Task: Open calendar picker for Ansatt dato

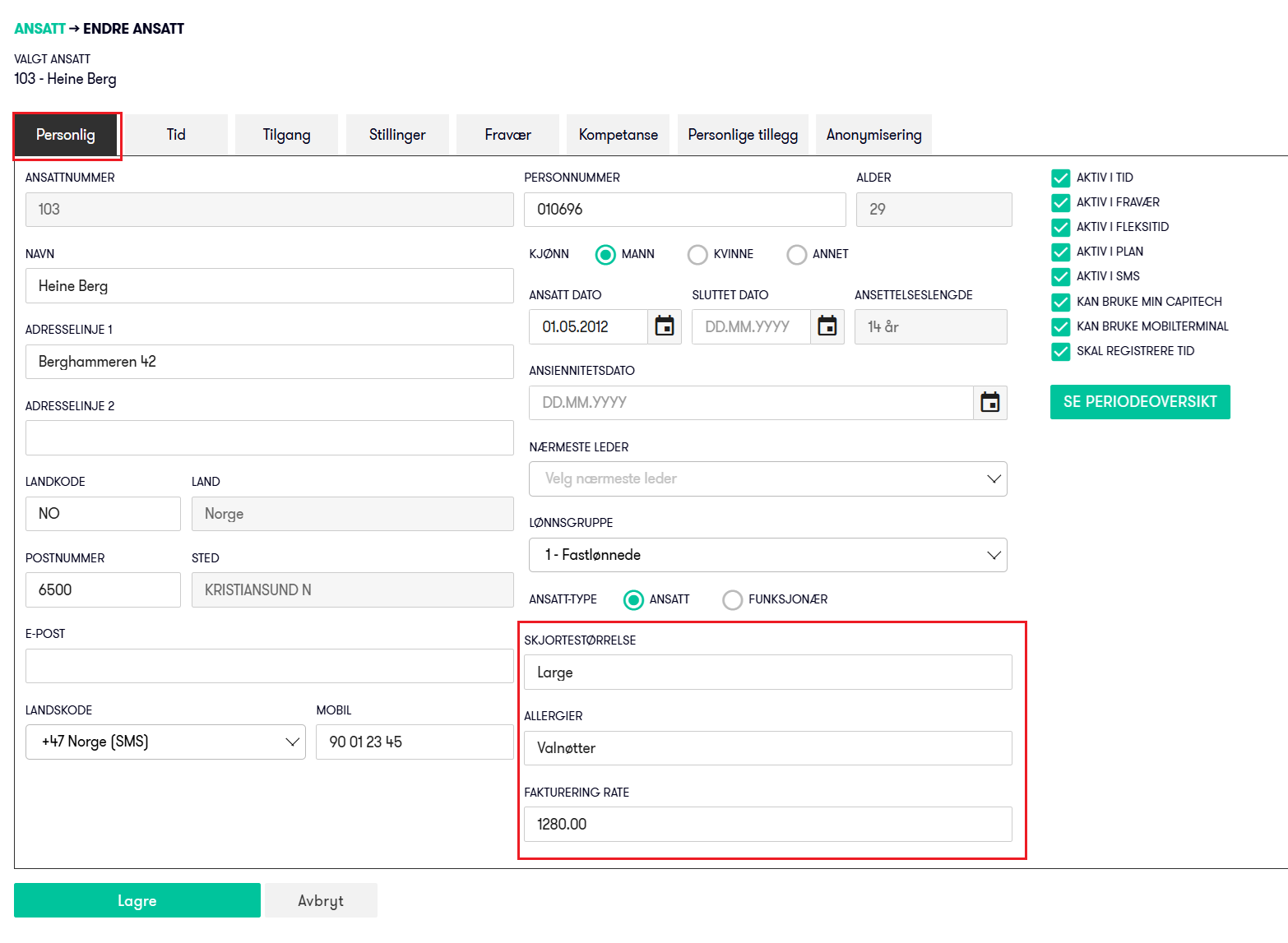Action: click(x=665, y=326)
